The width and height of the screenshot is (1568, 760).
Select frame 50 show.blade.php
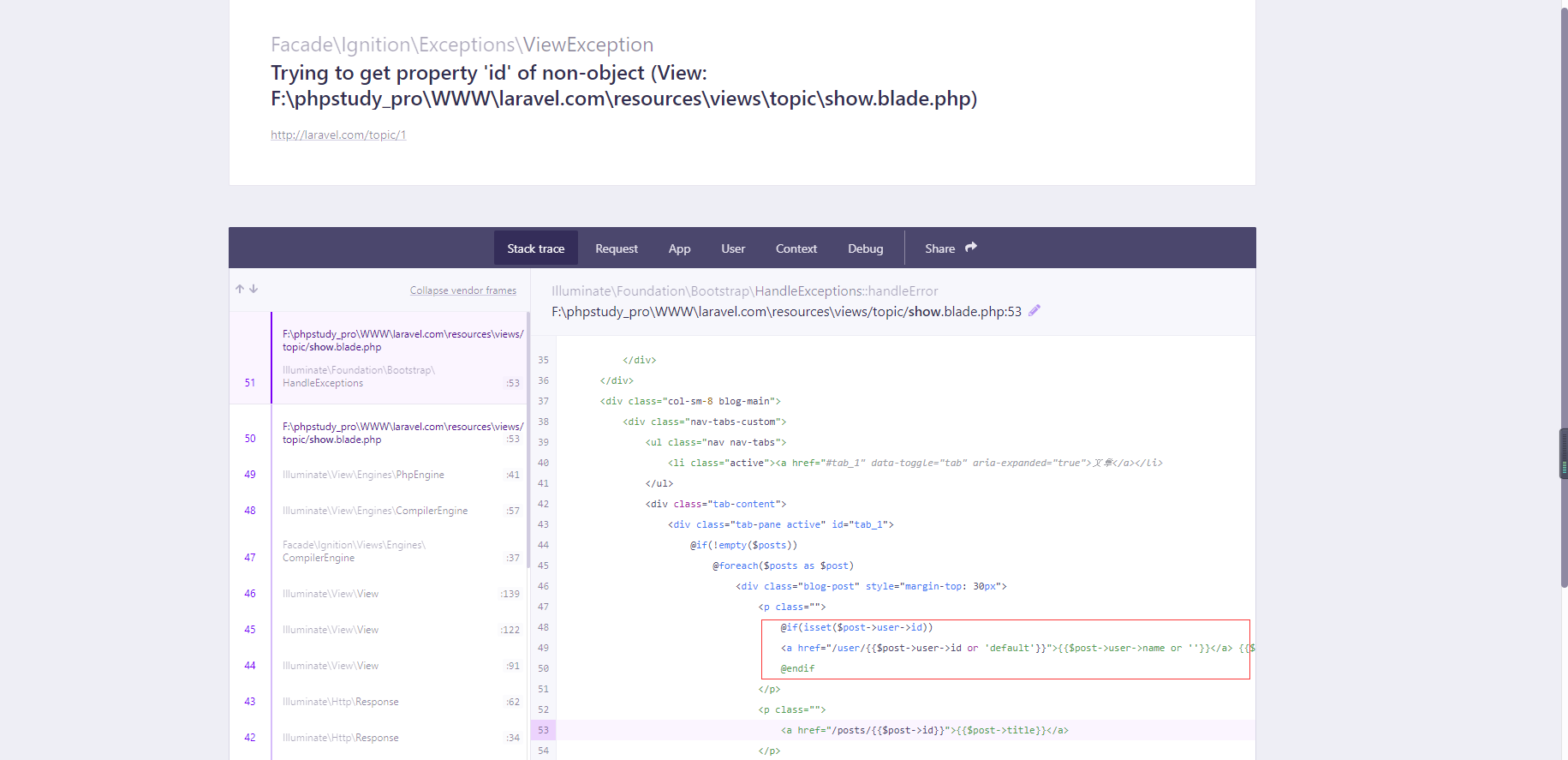click(379, 433)
